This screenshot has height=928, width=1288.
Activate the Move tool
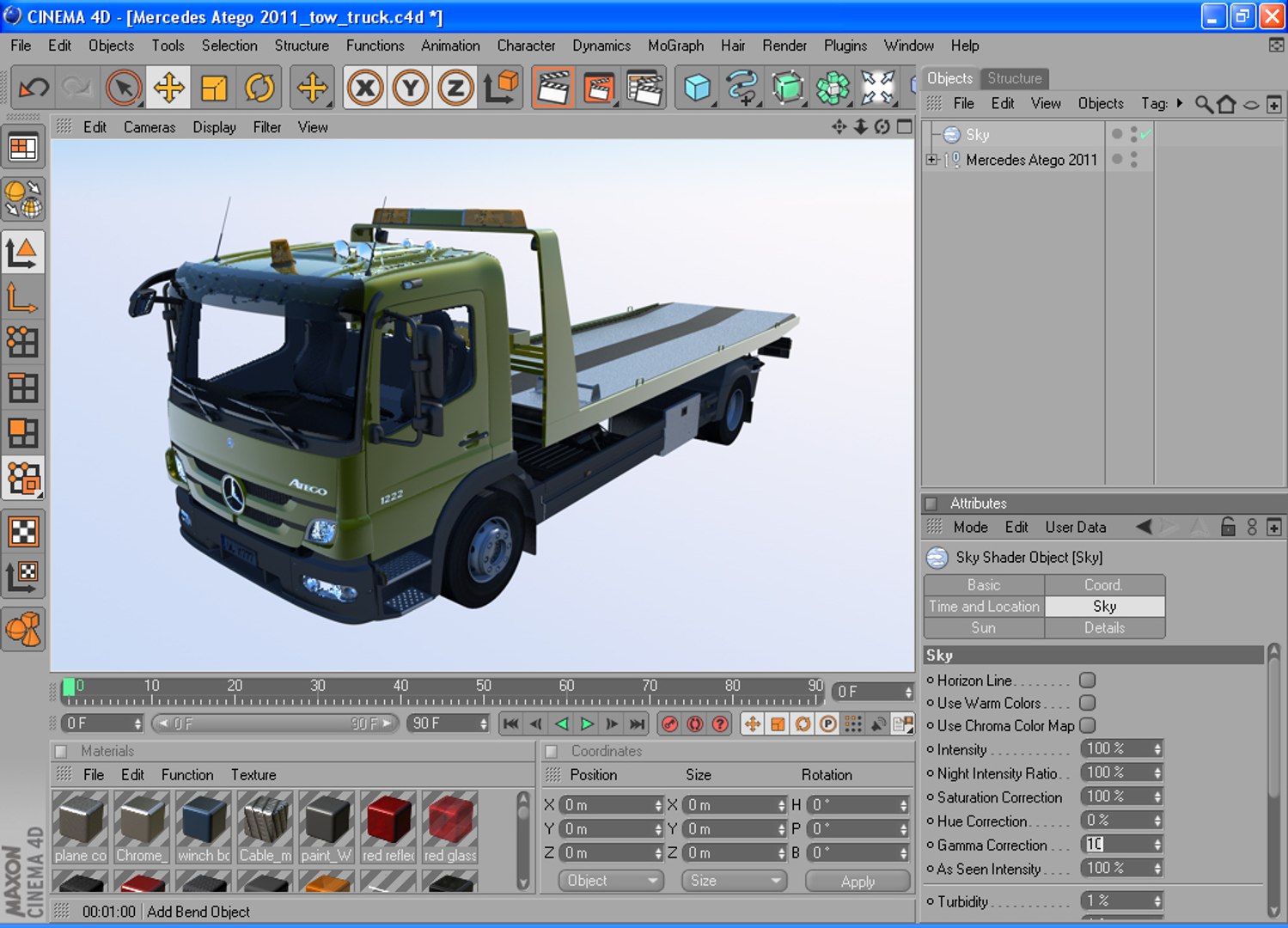(x=168, y=88)
